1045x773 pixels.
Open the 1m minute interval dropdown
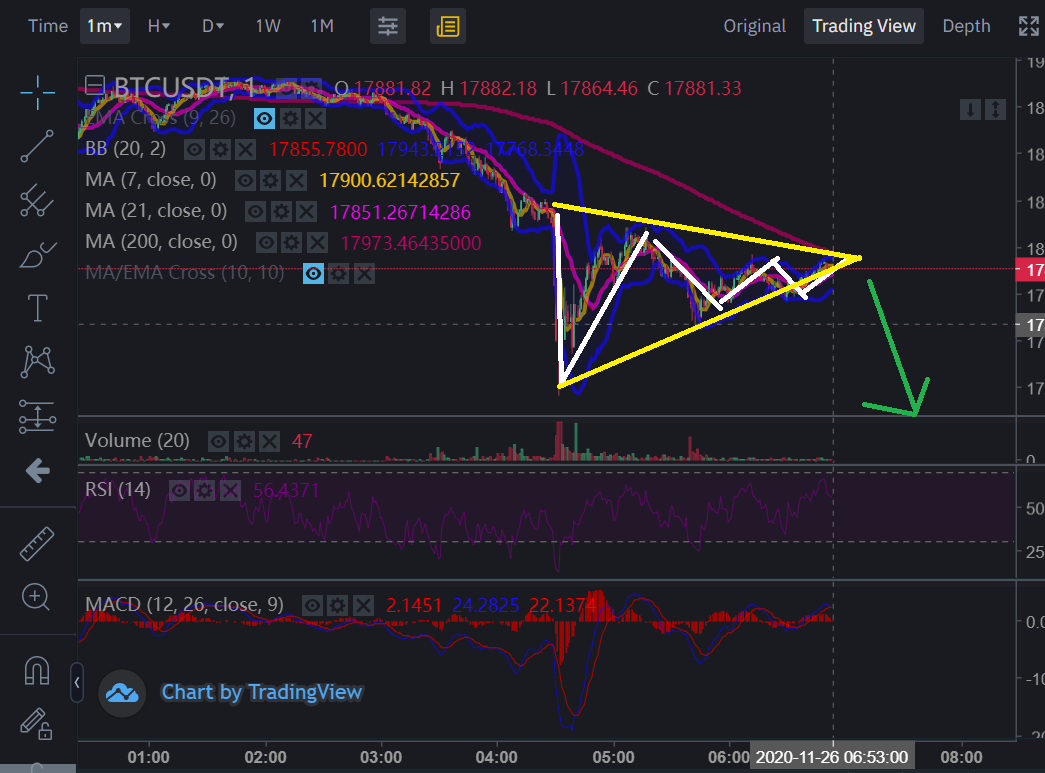105,26
